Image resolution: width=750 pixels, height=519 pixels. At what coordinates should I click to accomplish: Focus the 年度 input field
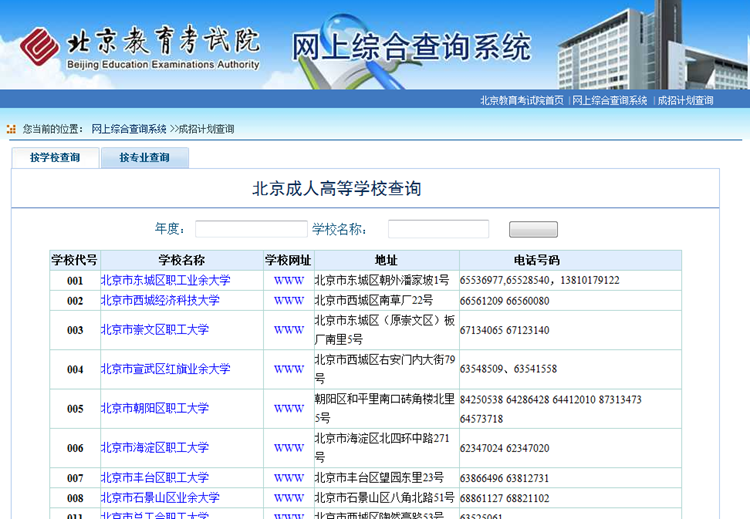pyautogui.click(x=251, y=229)
